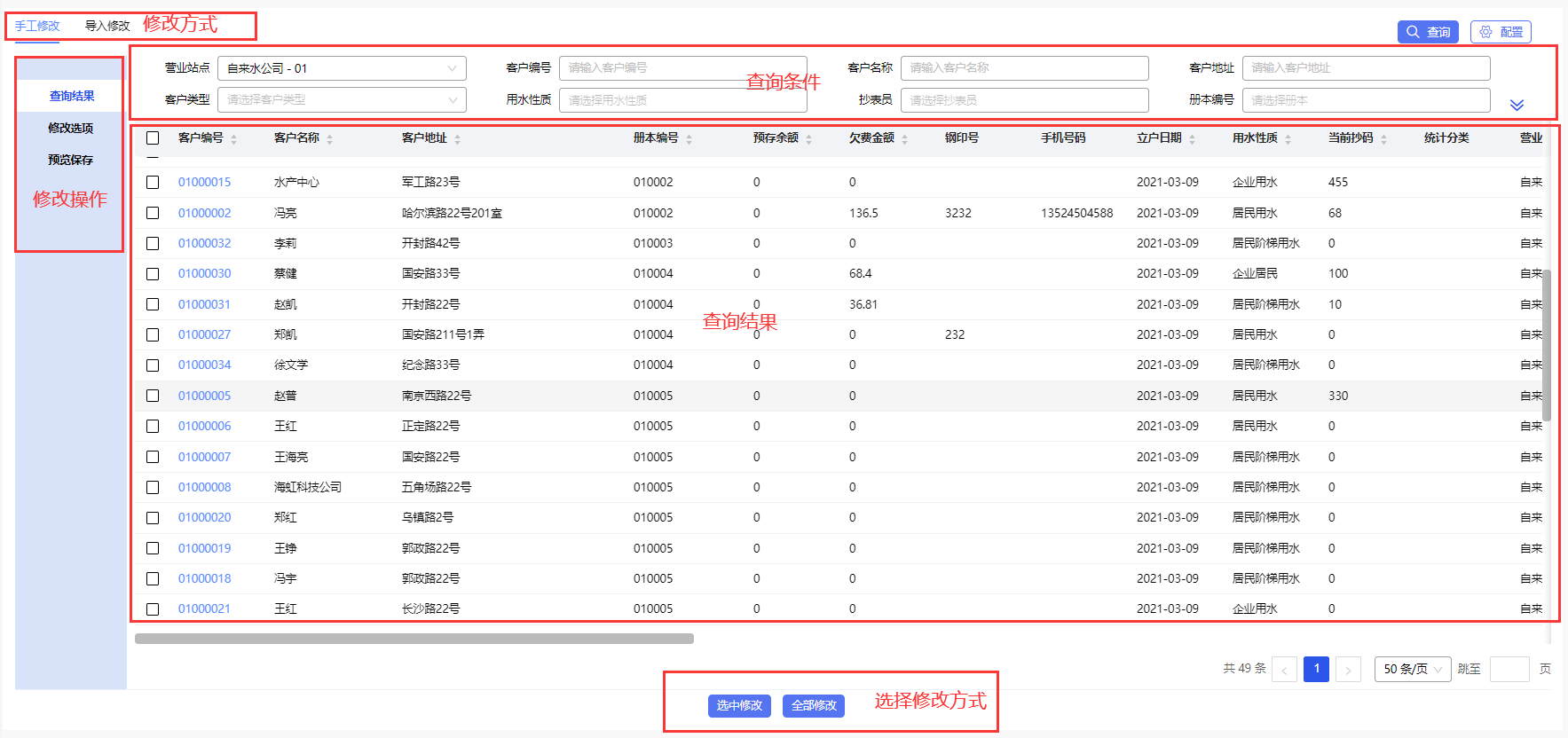Screen dimensions: 1568x738
Task: Click the 跳至 page number input box
Action: pyautogui.click(x=1509, y=670)
